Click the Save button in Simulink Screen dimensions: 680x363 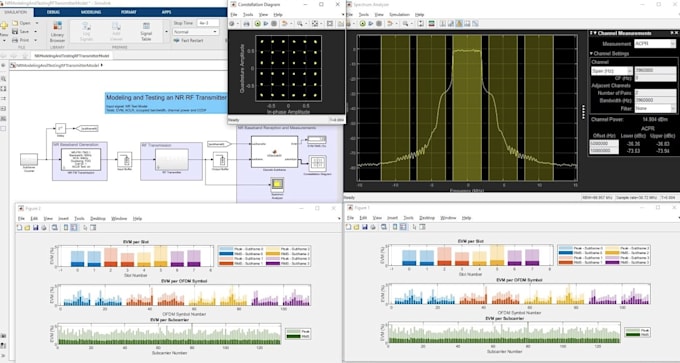point(21,32)
